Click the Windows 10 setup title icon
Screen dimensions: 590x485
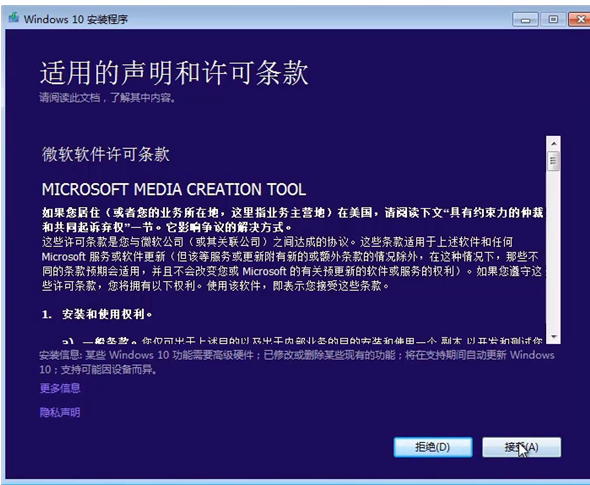click(14, 17)
